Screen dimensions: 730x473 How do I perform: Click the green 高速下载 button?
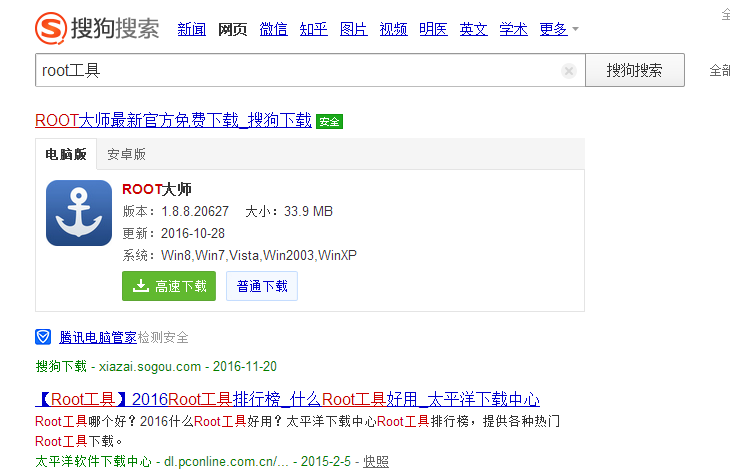point(169,286)
